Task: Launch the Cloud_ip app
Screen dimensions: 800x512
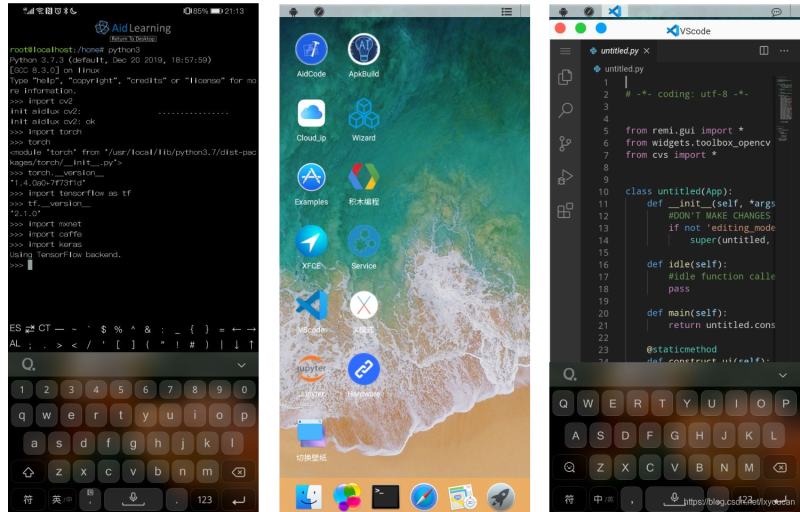Action: tap(311, 113)
